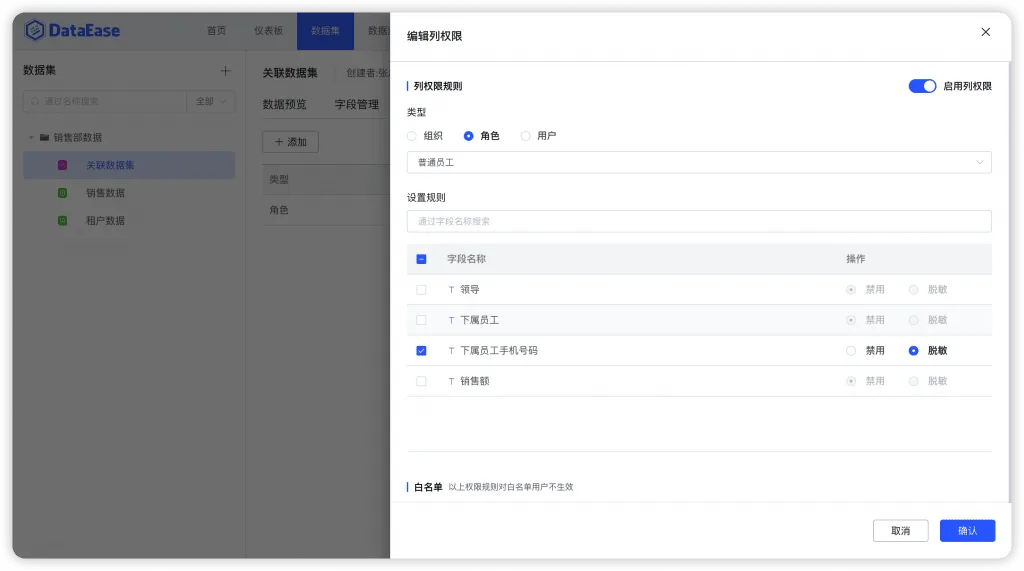Click the green 销售数据 dataset icon
Image resolution: width=1024 pixels, height=571 pixels.
pos(62,193)
